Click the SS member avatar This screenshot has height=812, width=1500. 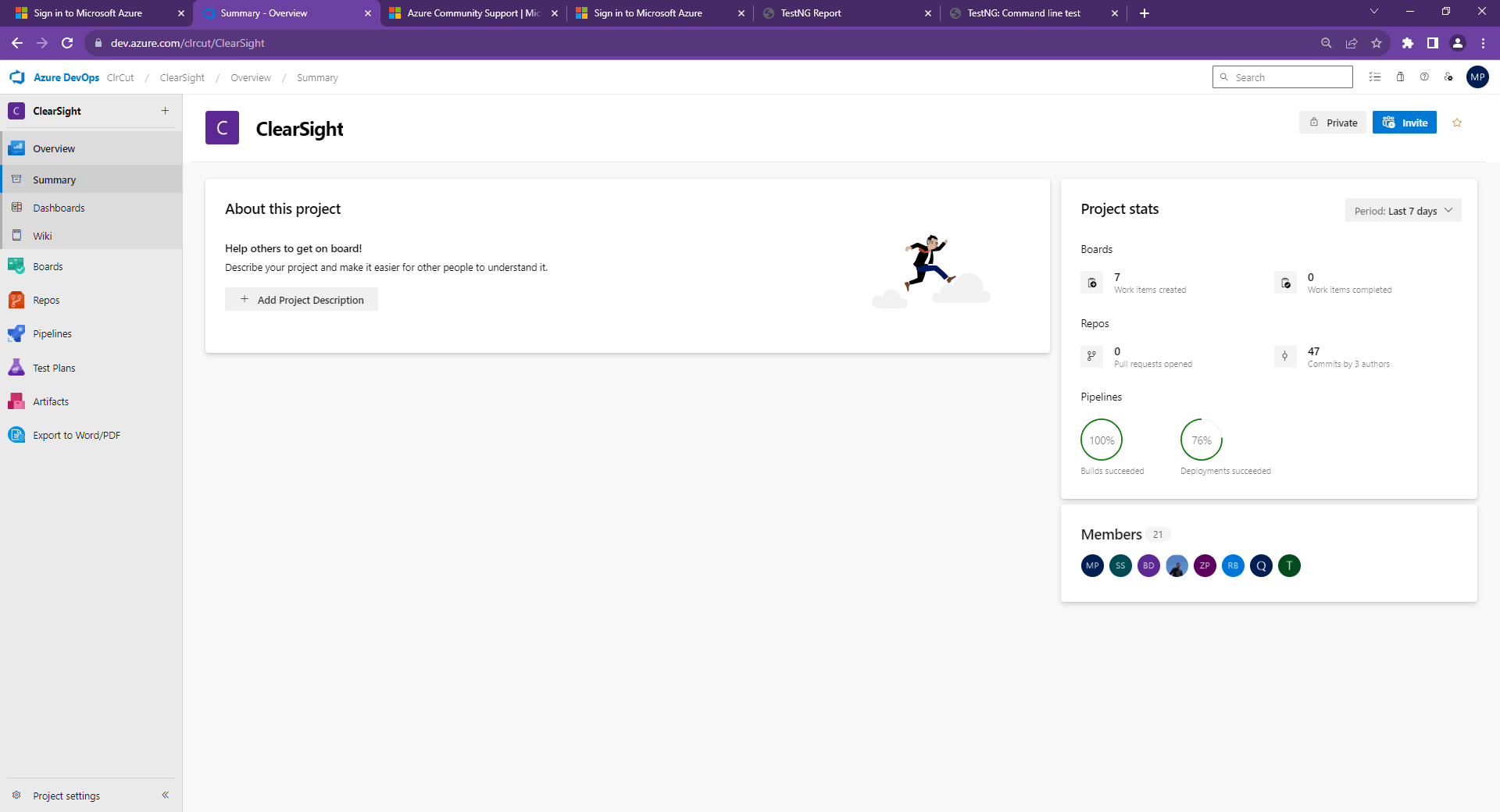[x=1120, y=565]
